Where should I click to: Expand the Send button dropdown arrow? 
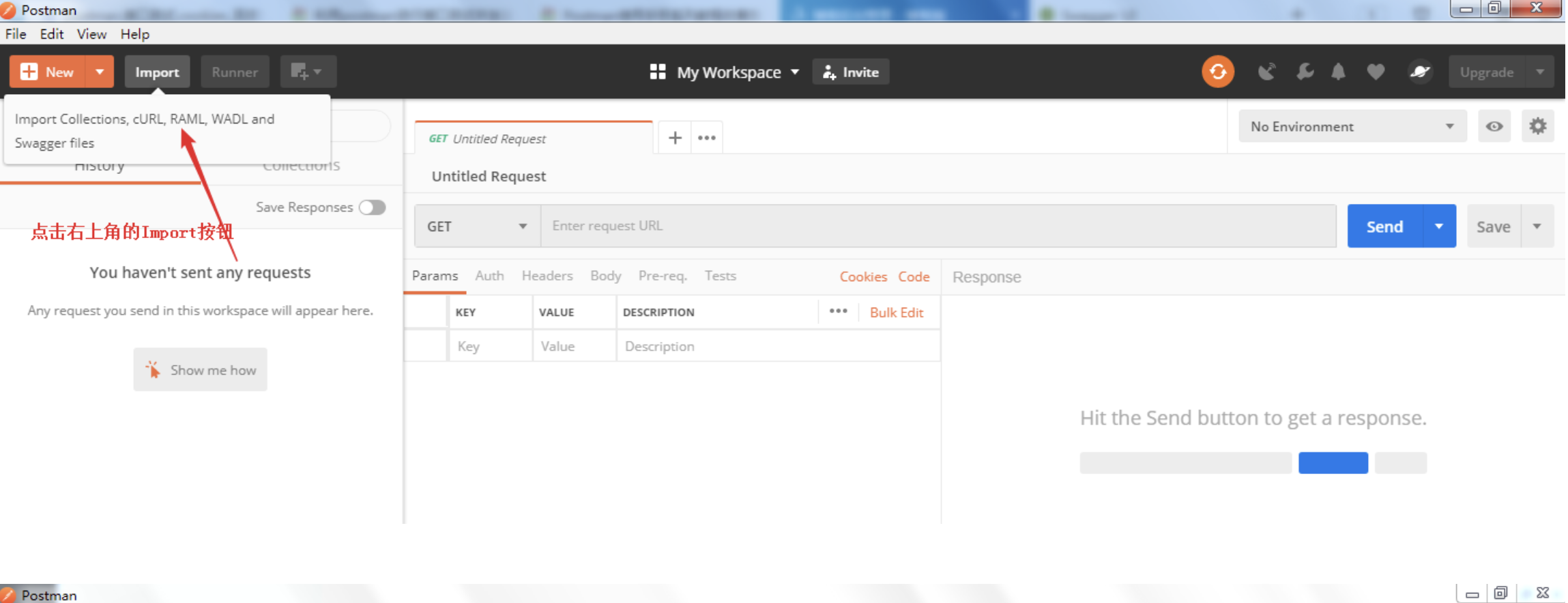(x=1439, y=226)
